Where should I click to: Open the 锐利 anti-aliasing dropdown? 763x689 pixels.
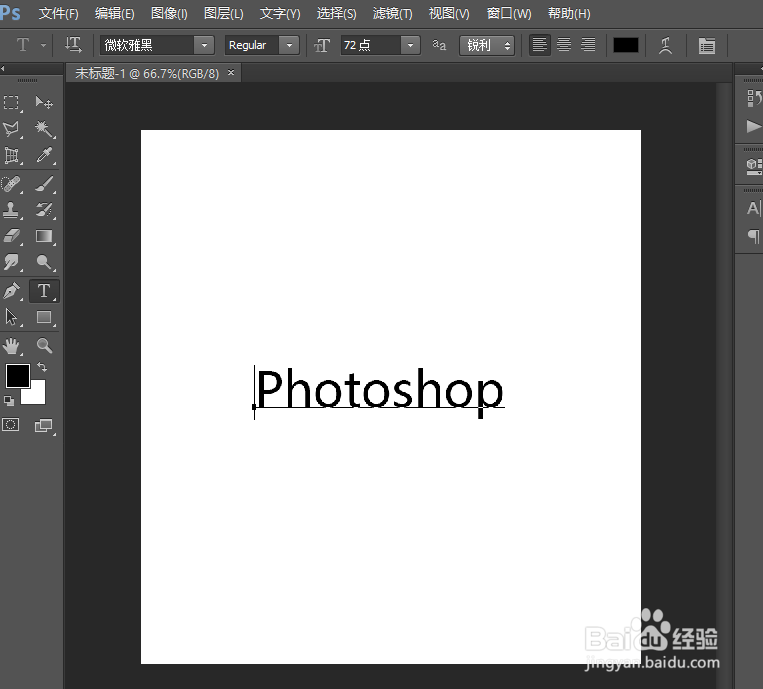(x=487, y=45)
